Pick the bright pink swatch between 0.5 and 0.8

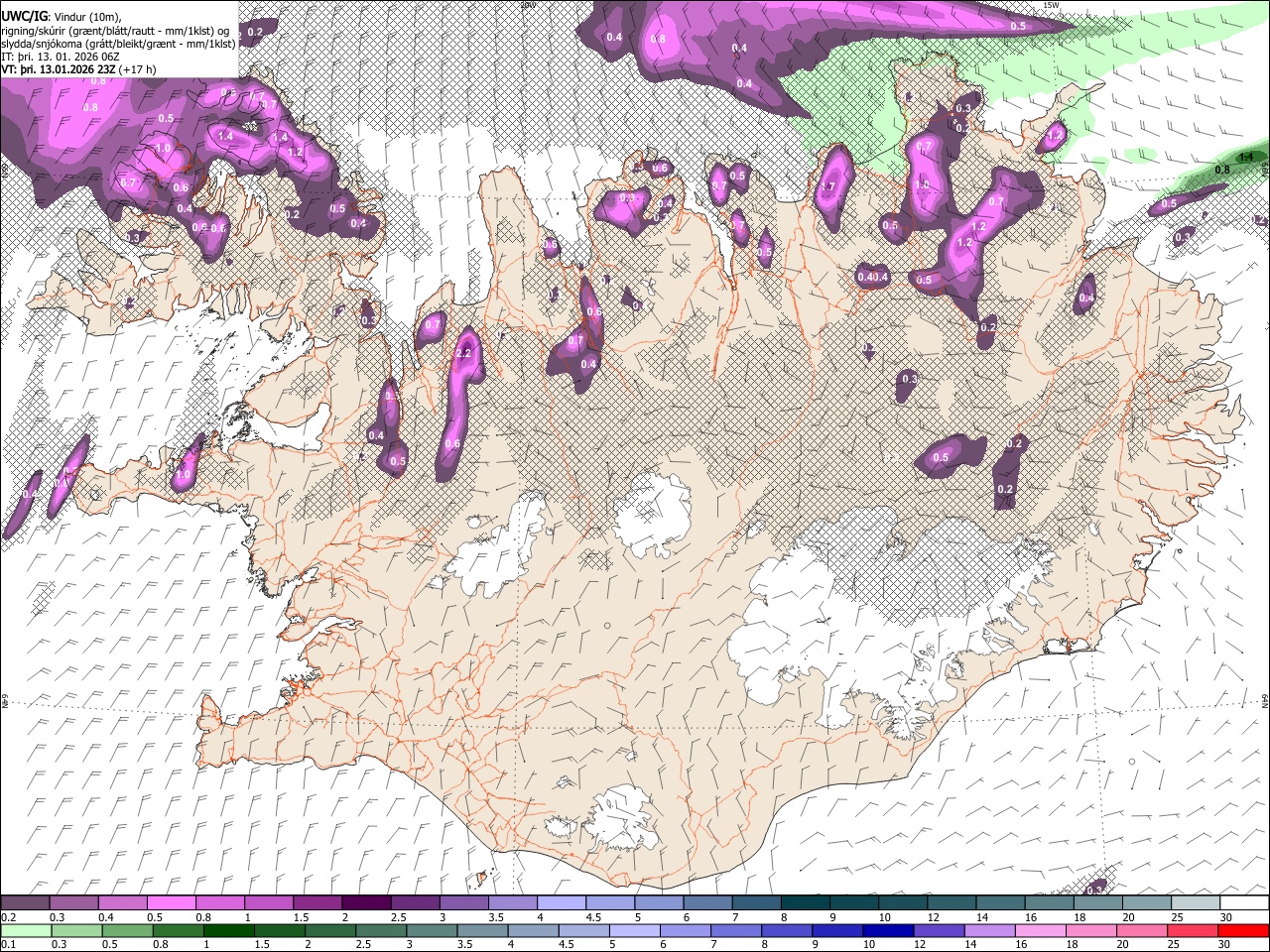(171, 903)
